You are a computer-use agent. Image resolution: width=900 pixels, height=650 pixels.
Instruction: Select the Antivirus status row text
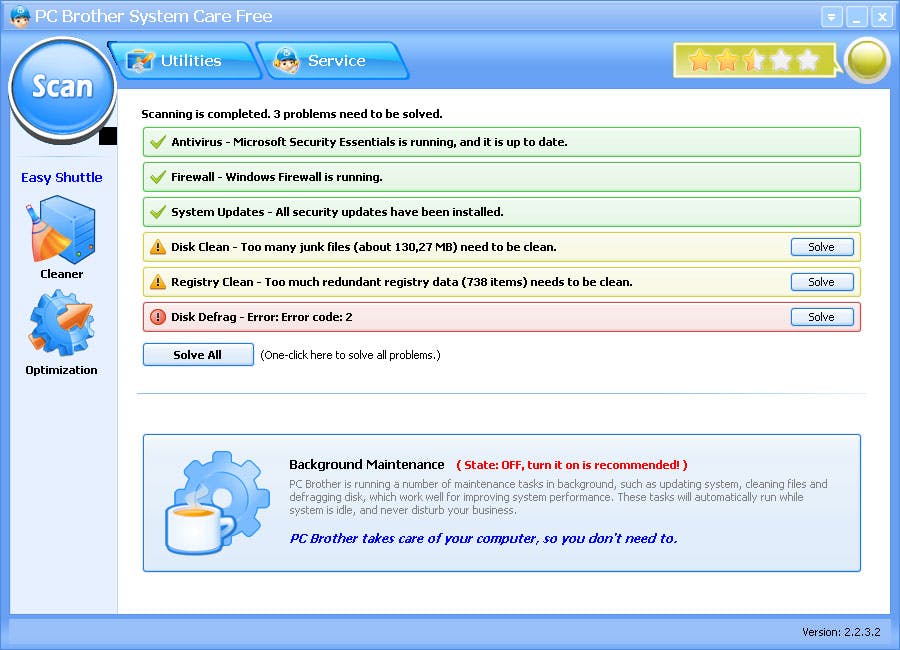pos(369,142)
